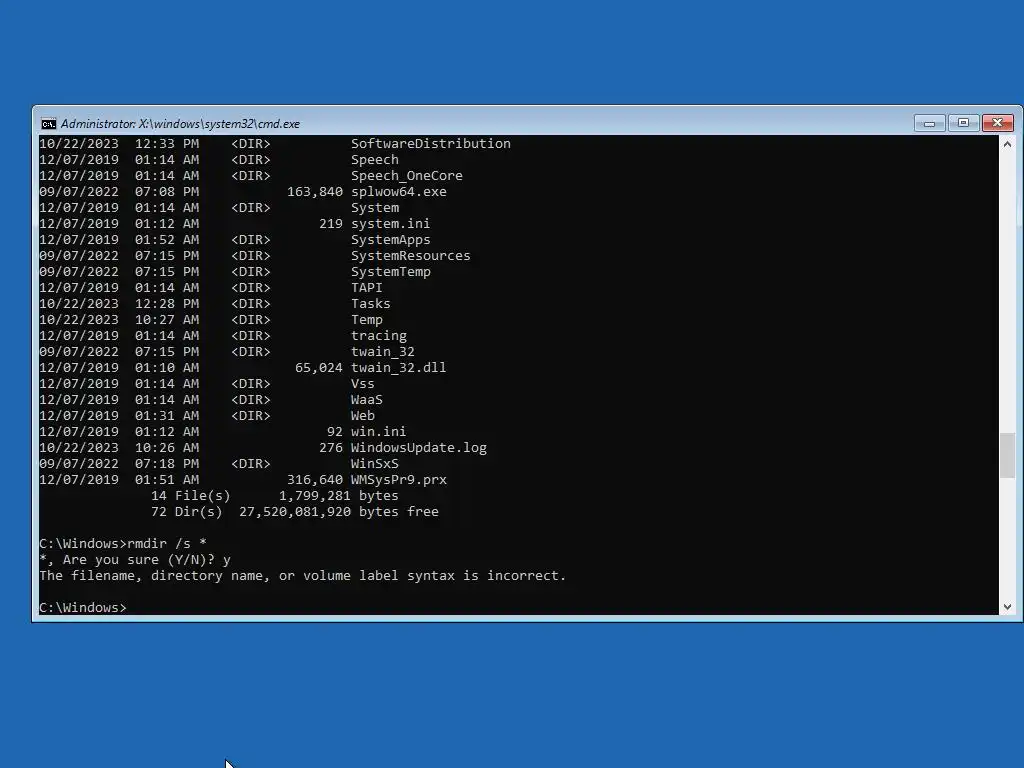Click the final C:\Windows> prompt line
This screenshot has height=768, width=1024.
83,607
